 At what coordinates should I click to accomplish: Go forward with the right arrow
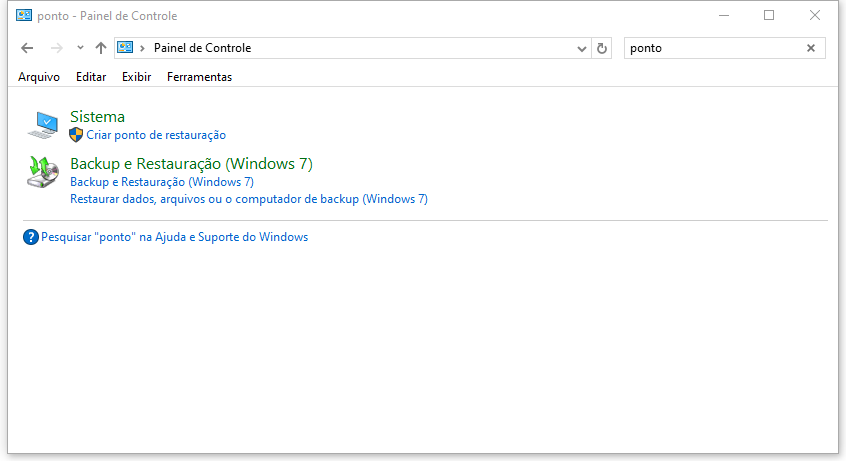(56, 48)
